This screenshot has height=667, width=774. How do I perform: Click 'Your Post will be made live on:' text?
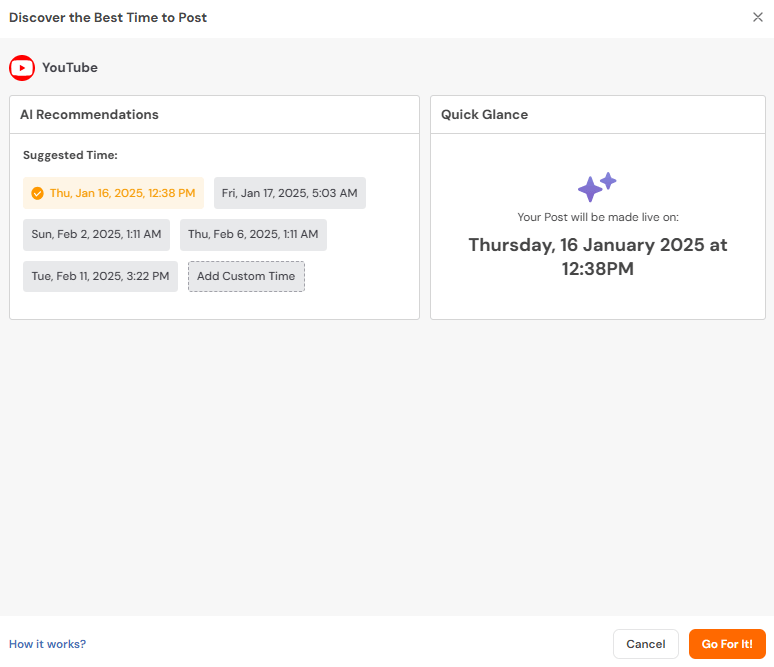point(598,217)
